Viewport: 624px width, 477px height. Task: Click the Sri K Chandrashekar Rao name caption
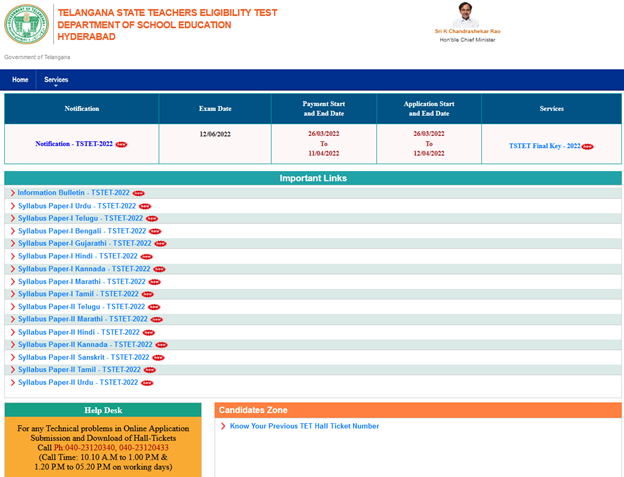[467, 31]
